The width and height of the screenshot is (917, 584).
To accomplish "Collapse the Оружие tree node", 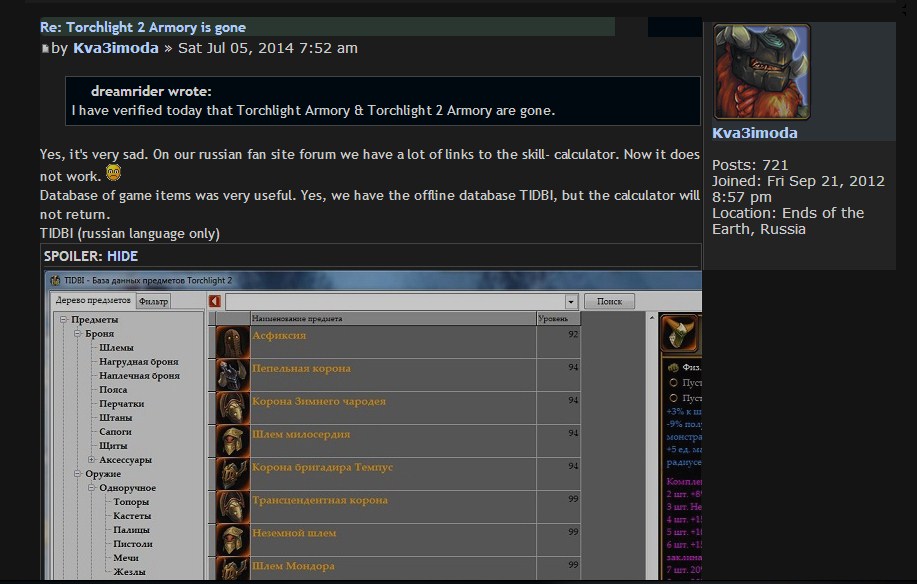I will 77,474.
